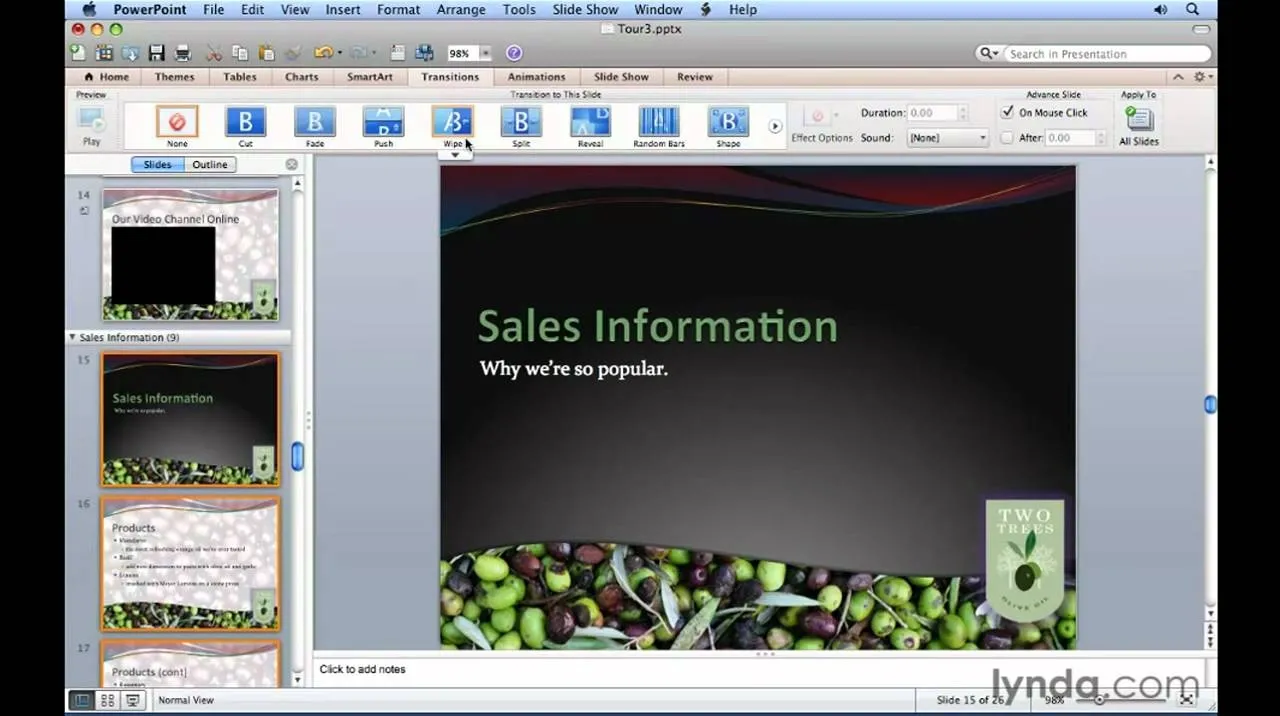Open the Home ribbon tab
The height and width of the screenshot is (716, 1280).
[x=107, y=77]
